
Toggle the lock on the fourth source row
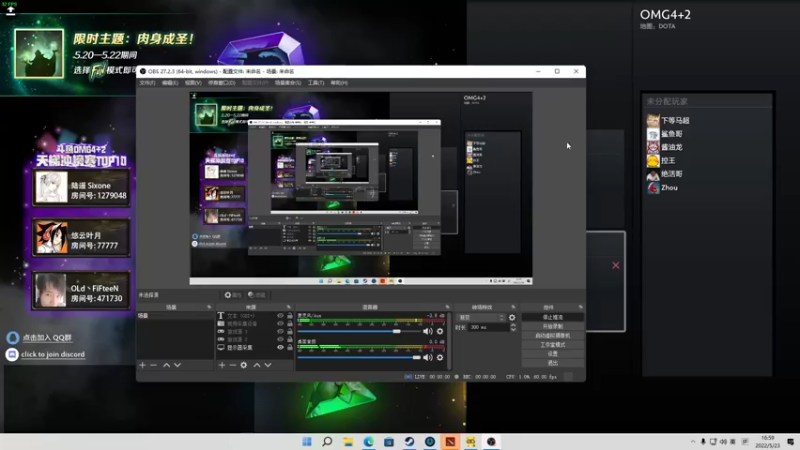point(290,339)
